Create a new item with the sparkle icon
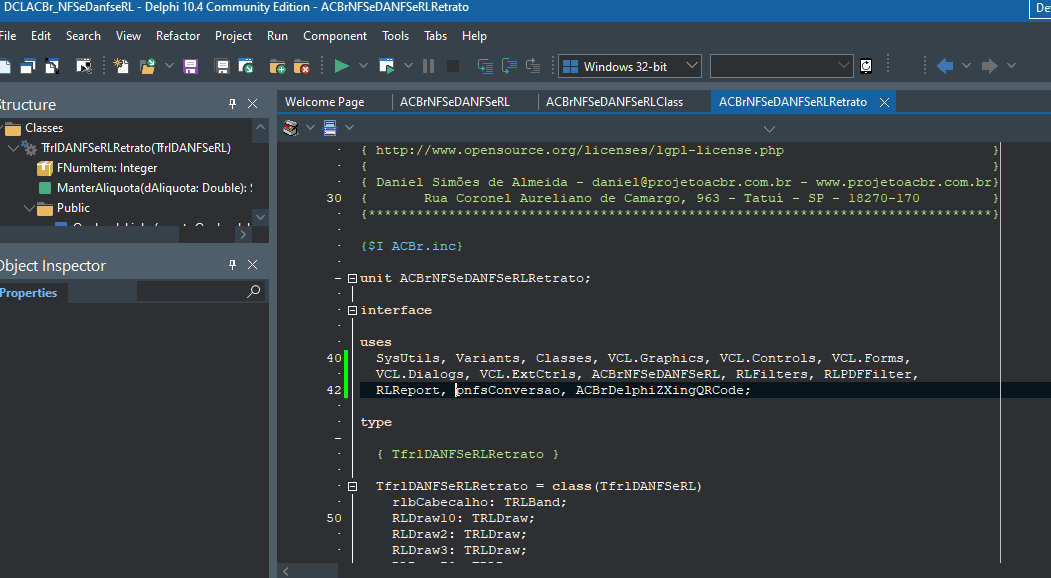This screenshot has width=1051, height=578. tap(121, 66)
